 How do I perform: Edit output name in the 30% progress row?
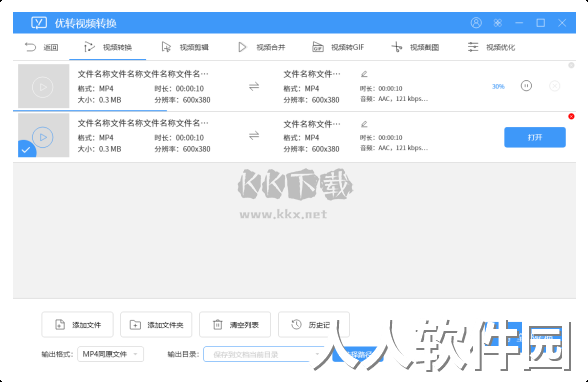364,74
